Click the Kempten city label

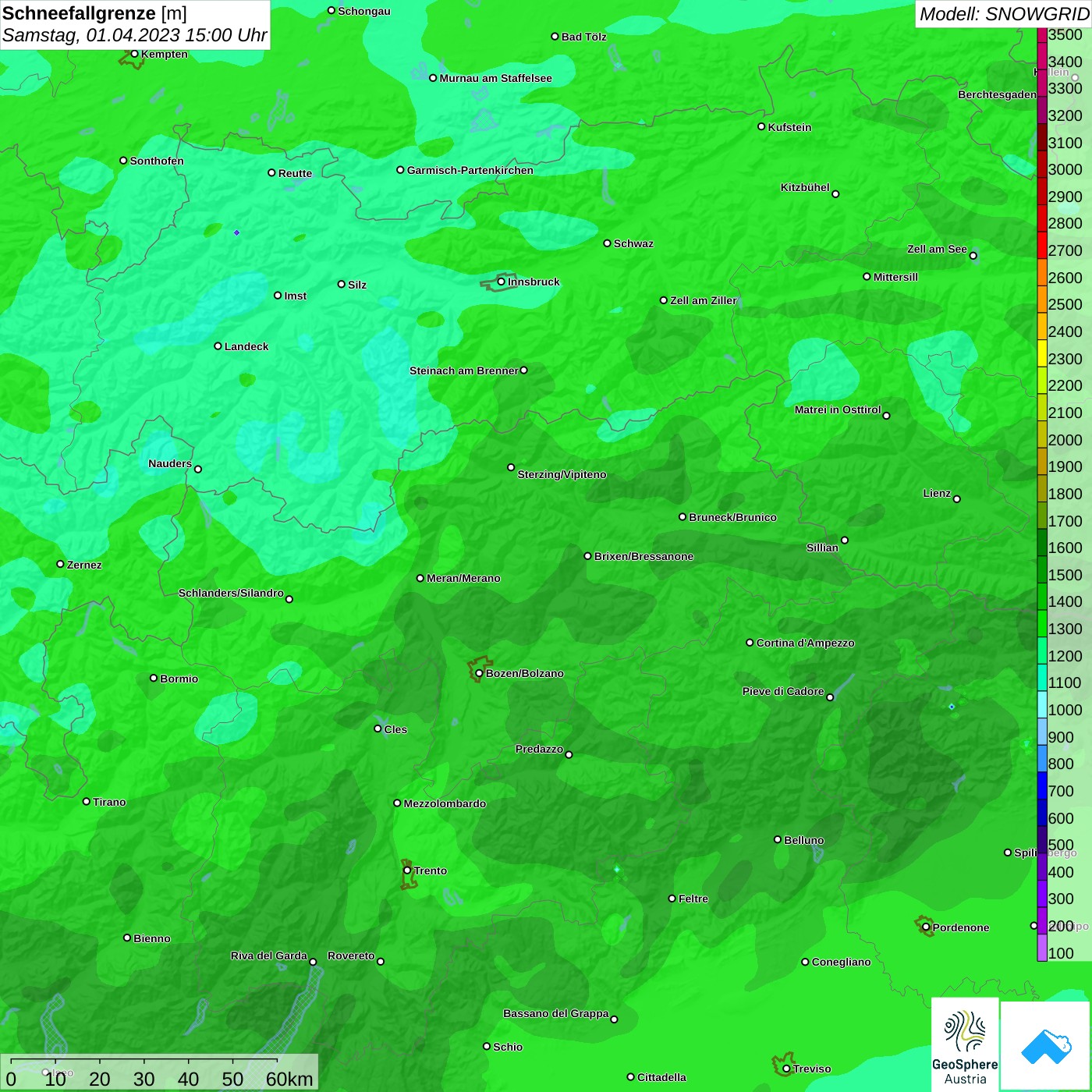click(165, 54)
